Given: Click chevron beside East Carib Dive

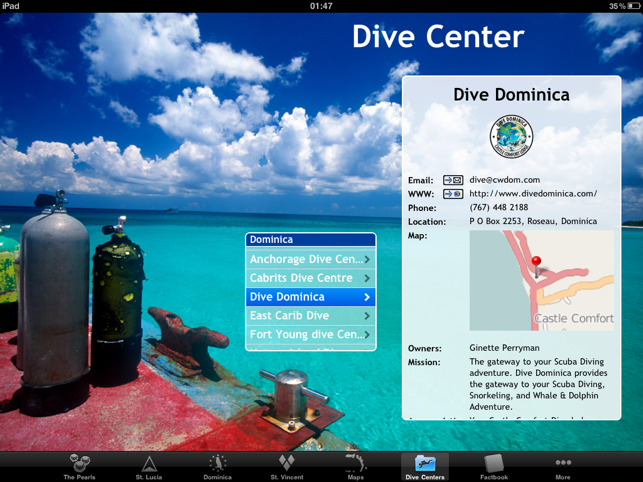Looking at the screenshot, I should click(x=367, y=316).
